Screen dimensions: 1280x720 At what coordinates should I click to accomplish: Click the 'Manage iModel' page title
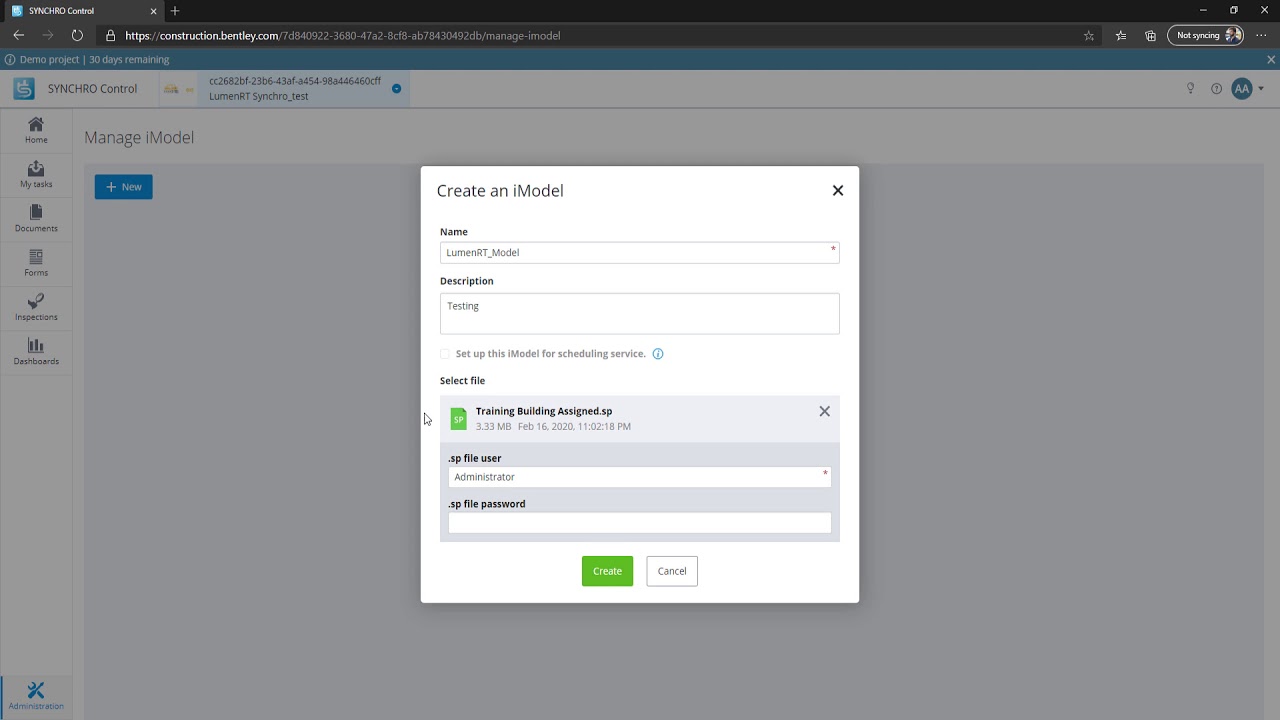click(x=139, y=137)
